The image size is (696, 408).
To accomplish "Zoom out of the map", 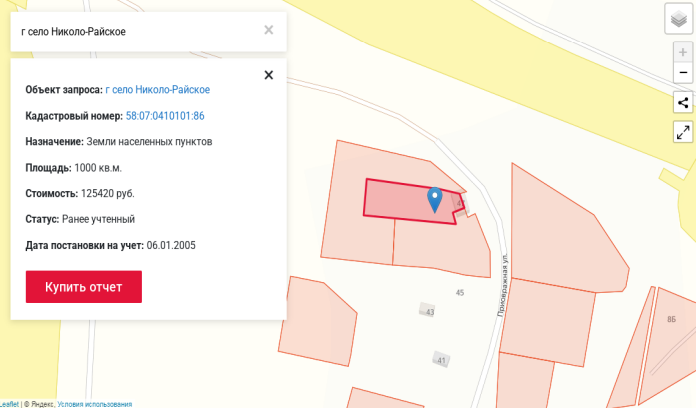I will [683, 72].
